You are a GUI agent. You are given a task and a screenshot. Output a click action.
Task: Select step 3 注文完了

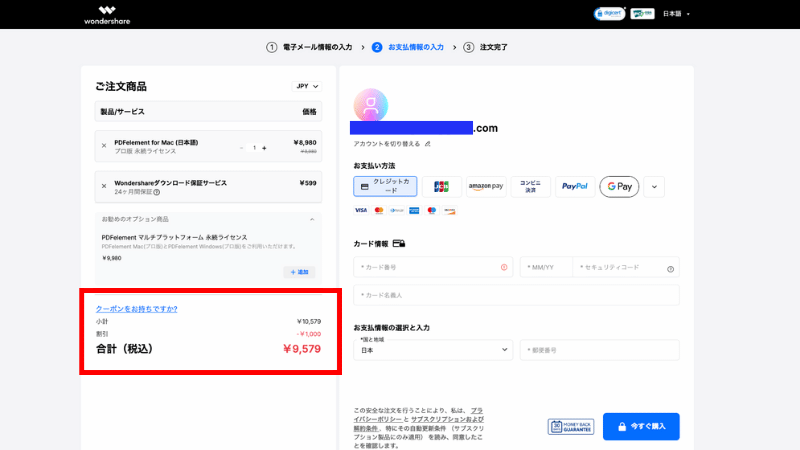tap(485, 47)
